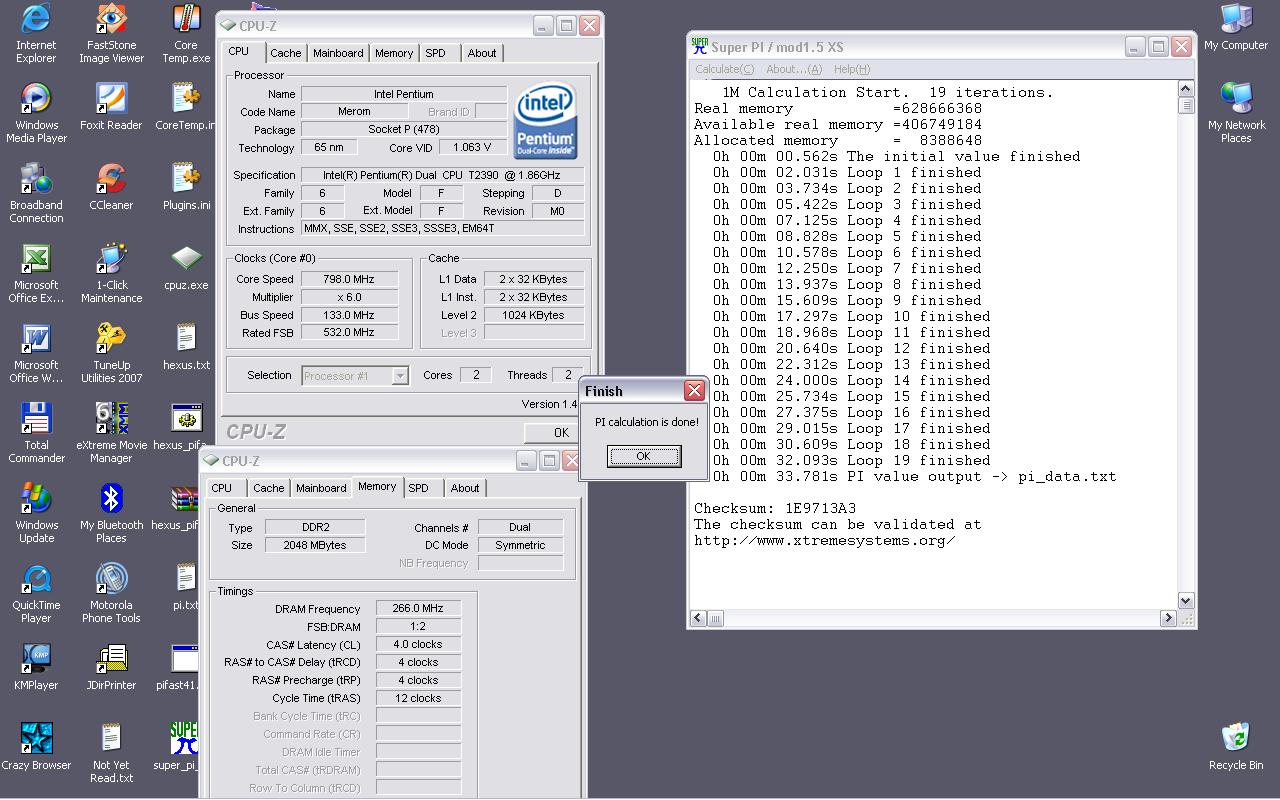Screen dimensions: 1280x800
Task: Open Memory tab in top CPU-Z window
Action: point(394,53)
